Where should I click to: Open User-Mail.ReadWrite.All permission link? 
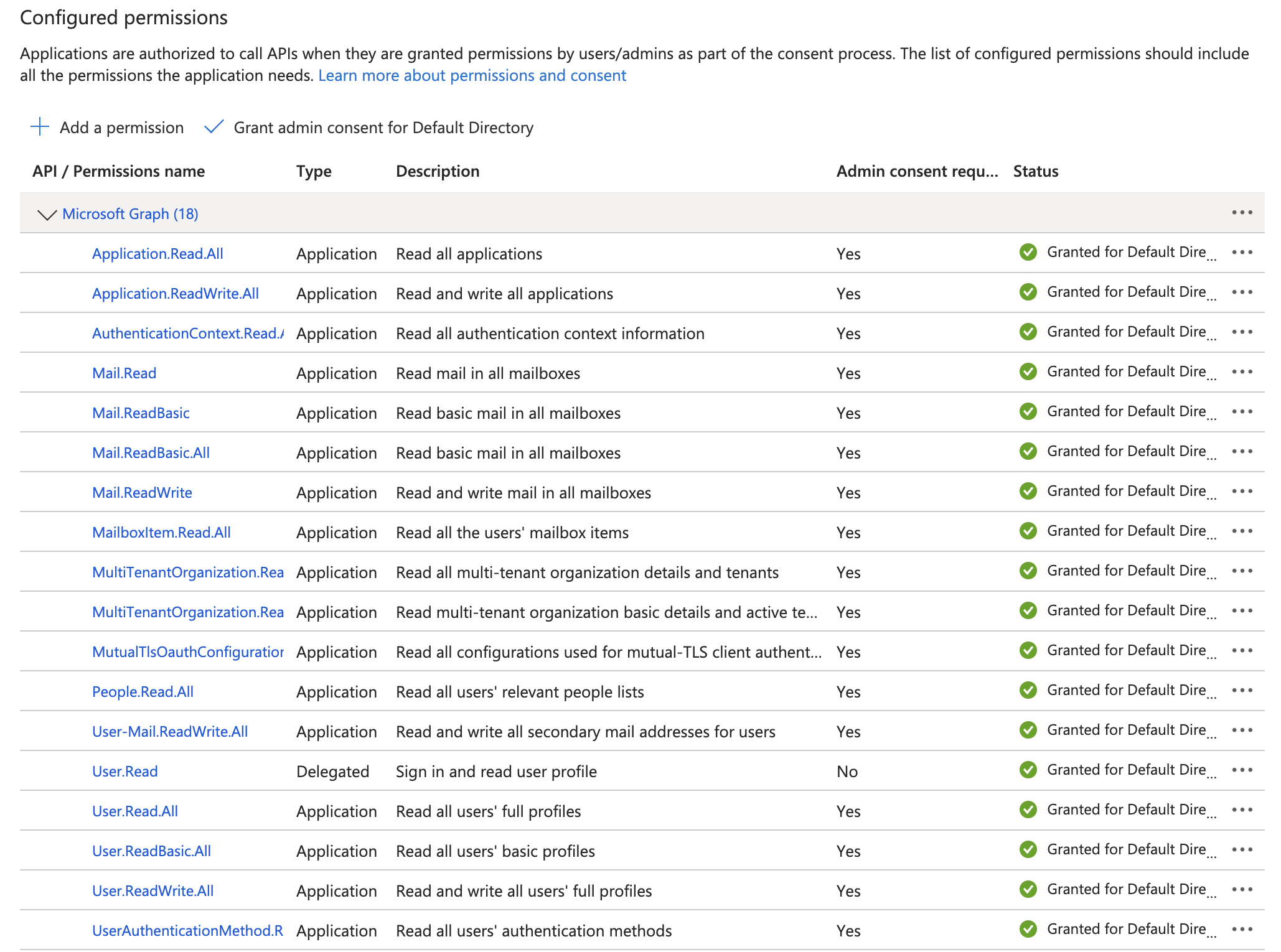170,732
